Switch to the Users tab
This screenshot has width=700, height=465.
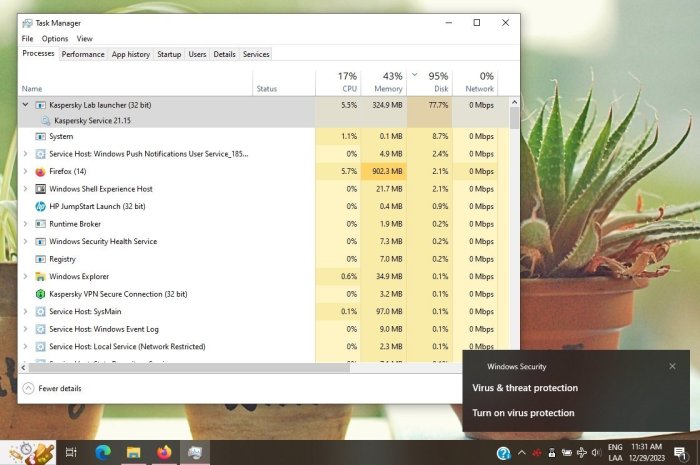coord(197,54)
